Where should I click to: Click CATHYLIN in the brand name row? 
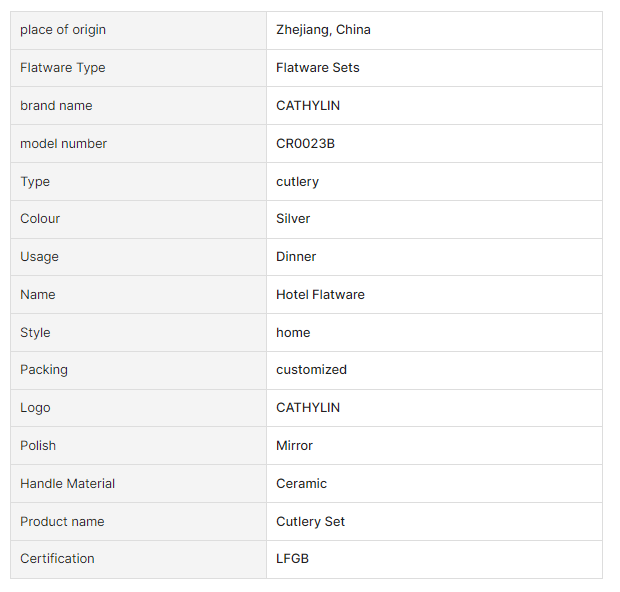[308, 106]
